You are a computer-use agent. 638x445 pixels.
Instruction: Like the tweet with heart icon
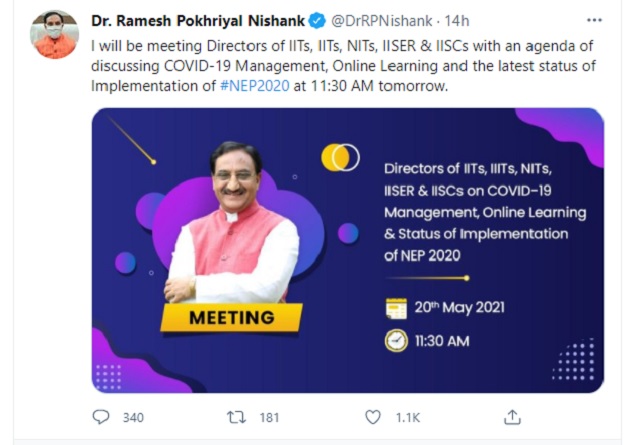(373, 417)
